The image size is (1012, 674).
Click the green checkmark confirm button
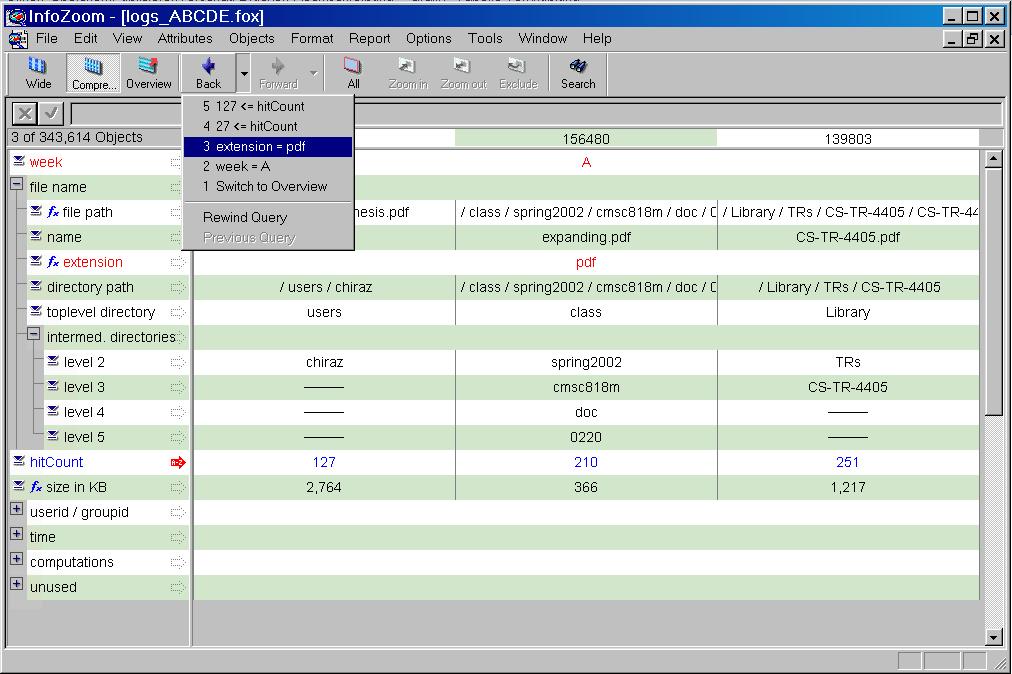tap(52, 114)
